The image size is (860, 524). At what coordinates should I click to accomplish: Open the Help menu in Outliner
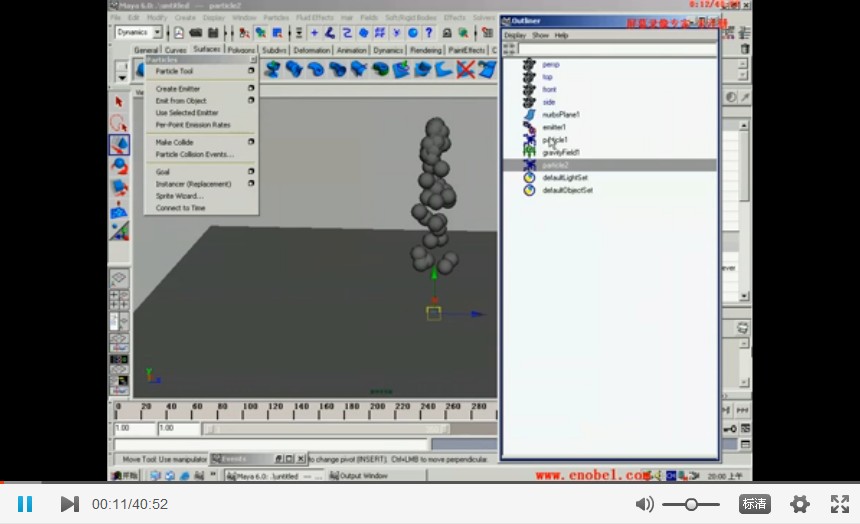pyautogui.click(x=561, y=35)
